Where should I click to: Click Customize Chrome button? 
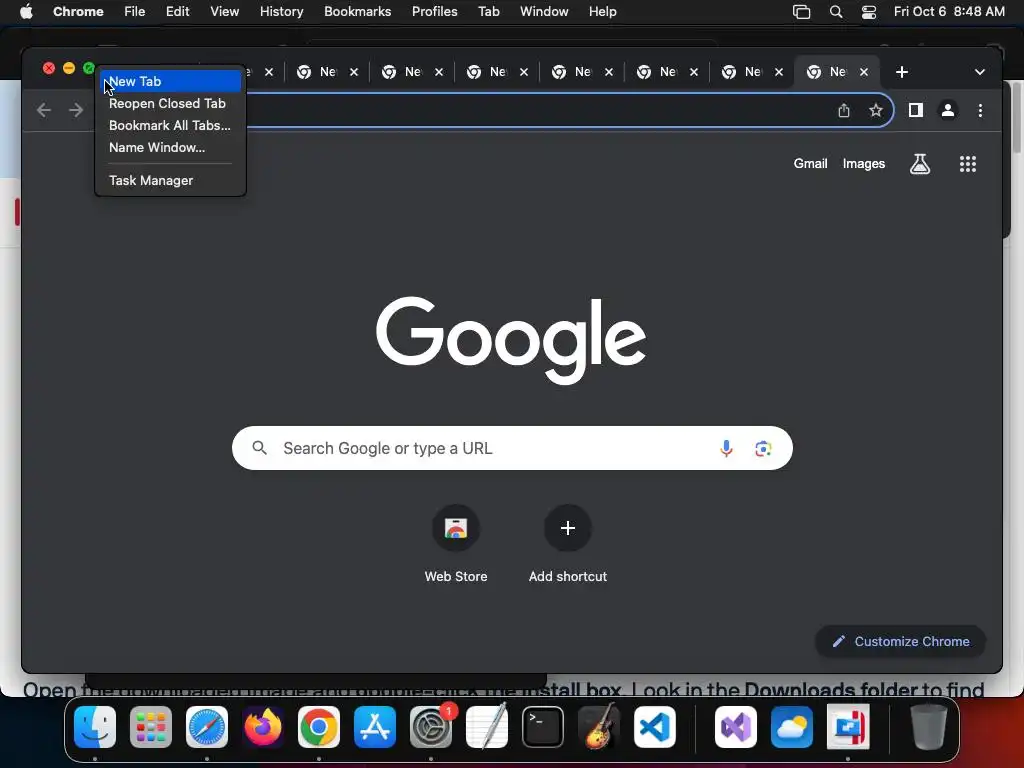pos(901,641)
